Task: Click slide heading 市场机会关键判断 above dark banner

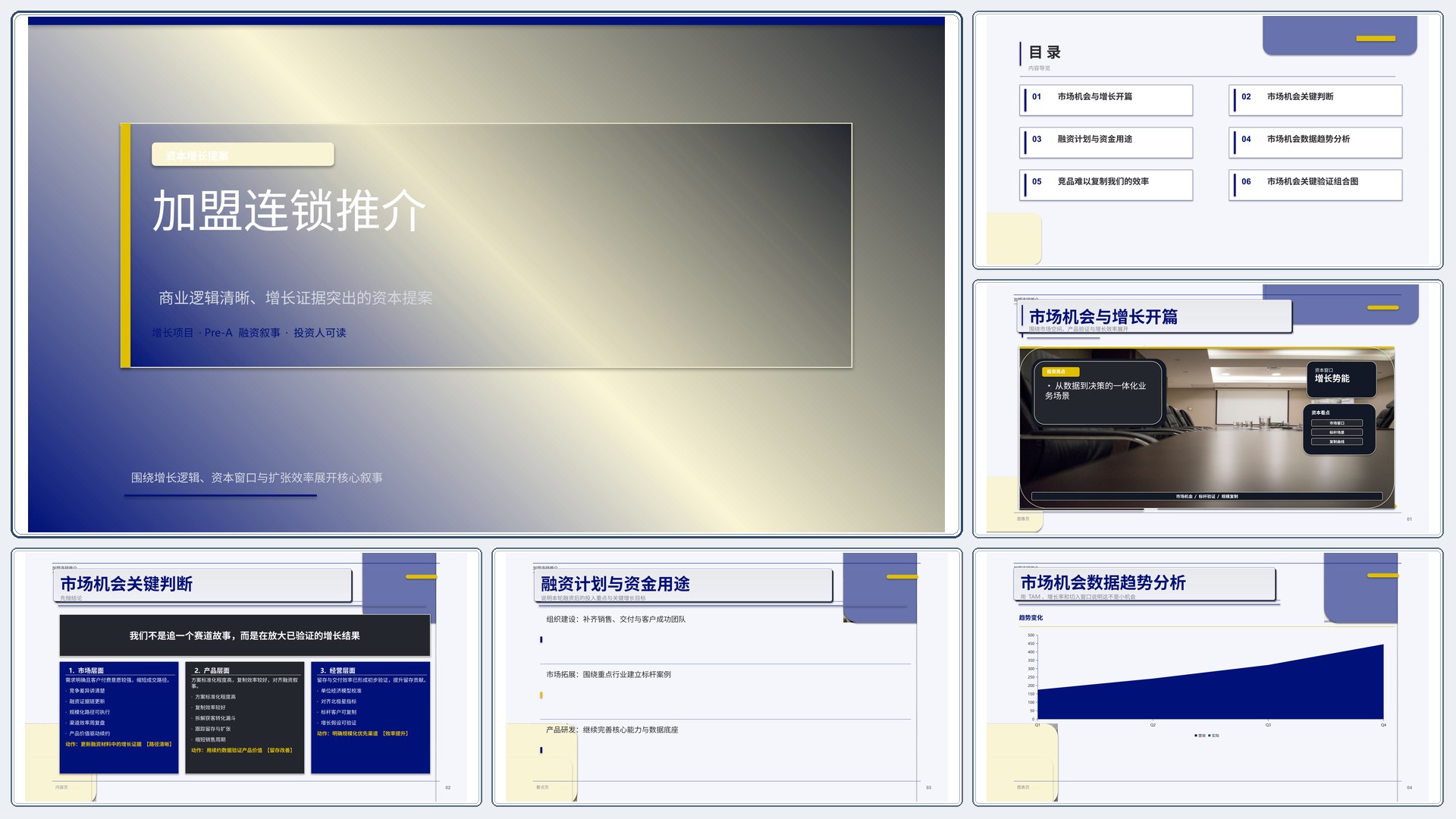Action: point(126,584)
